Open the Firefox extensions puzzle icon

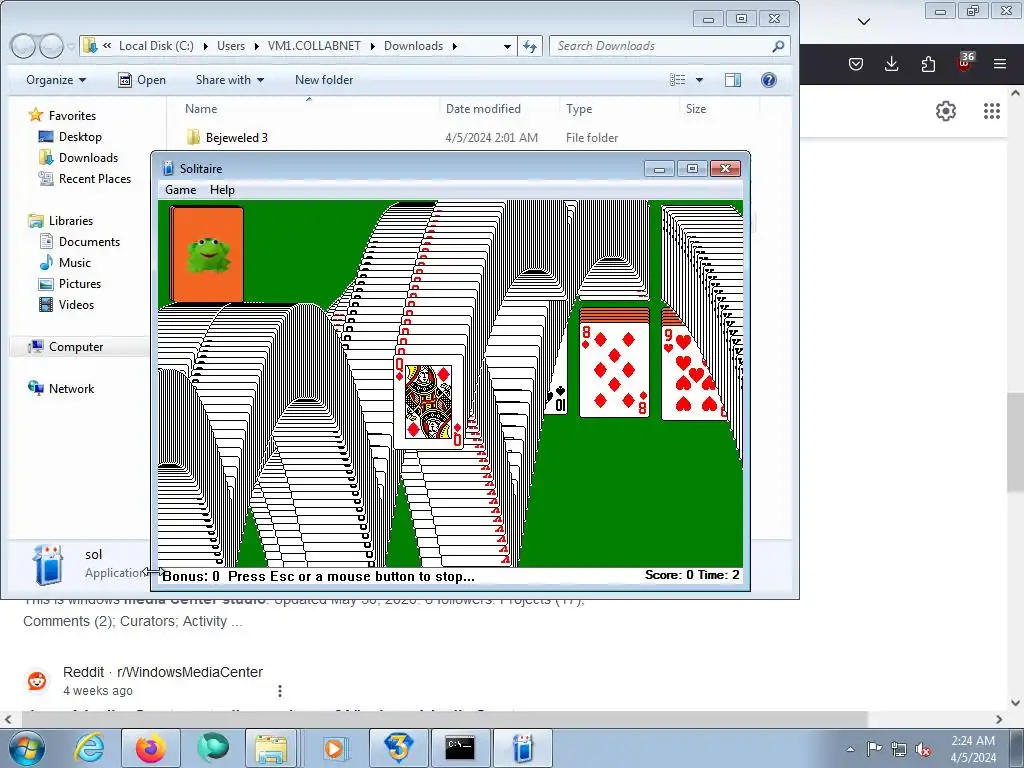click(928, 64)
